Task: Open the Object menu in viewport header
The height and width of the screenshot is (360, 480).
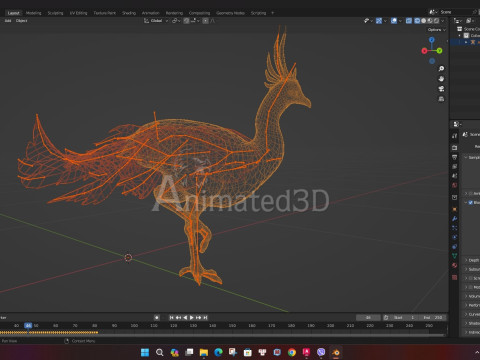Action: click(x=21, y=21)
